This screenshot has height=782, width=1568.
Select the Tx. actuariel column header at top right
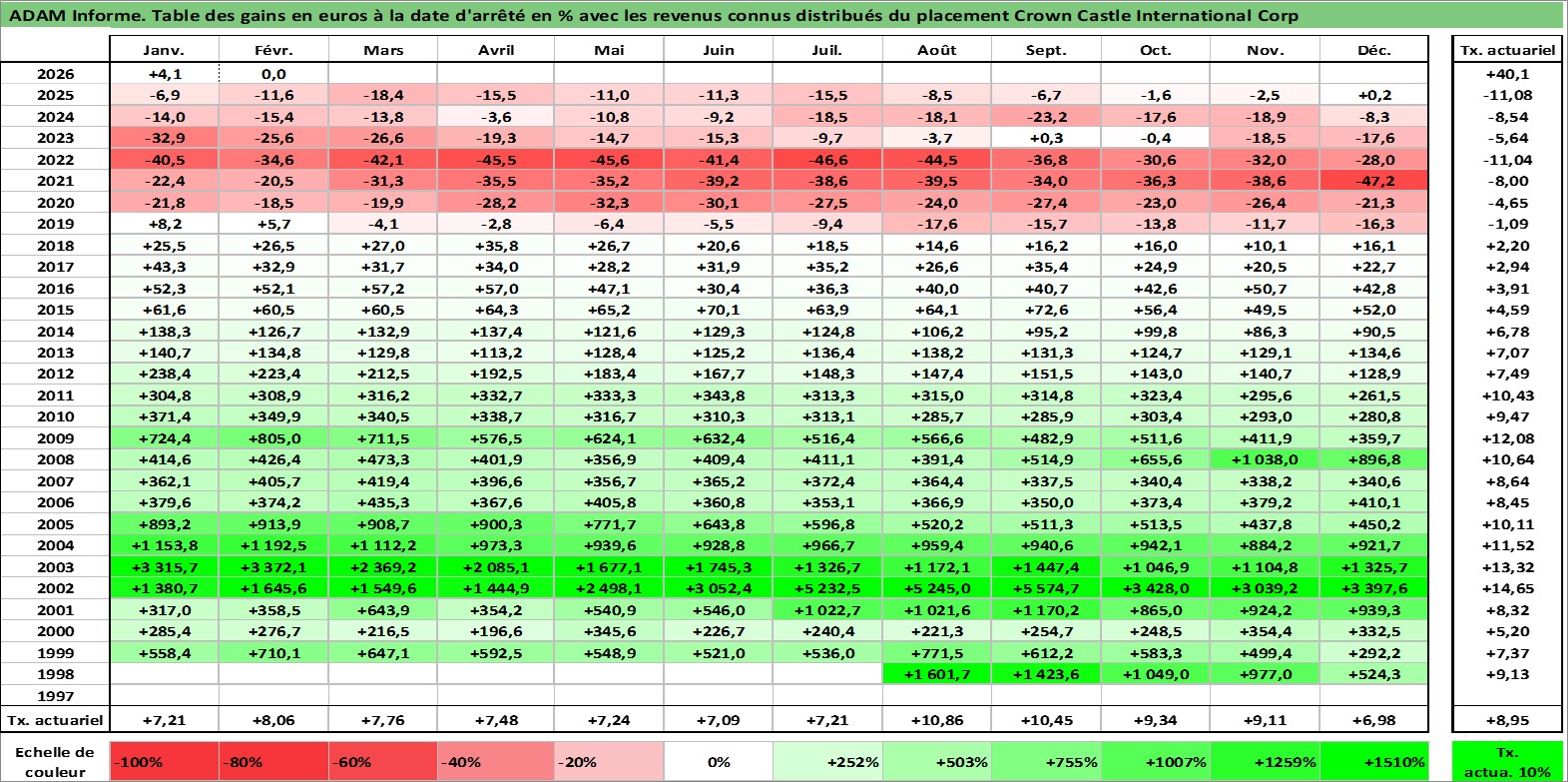click(x=1507, y=50)
